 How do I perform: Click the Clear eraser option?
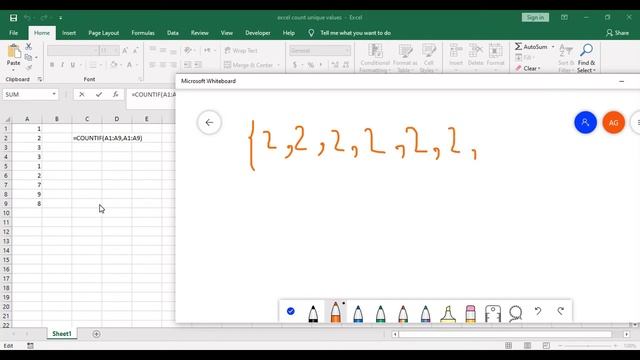point(527,68)
